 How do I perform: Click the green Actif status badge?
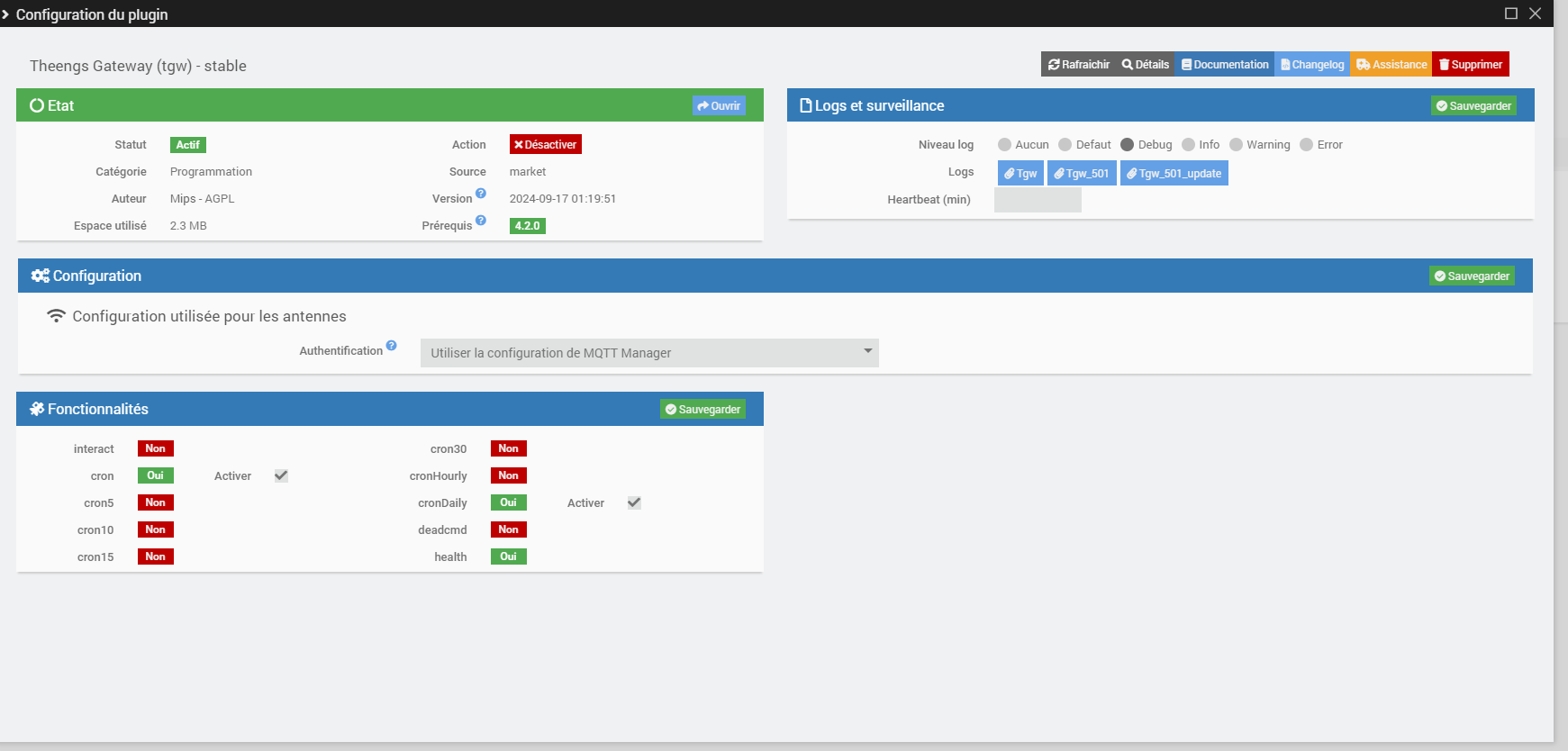click(x=188, y=145)
